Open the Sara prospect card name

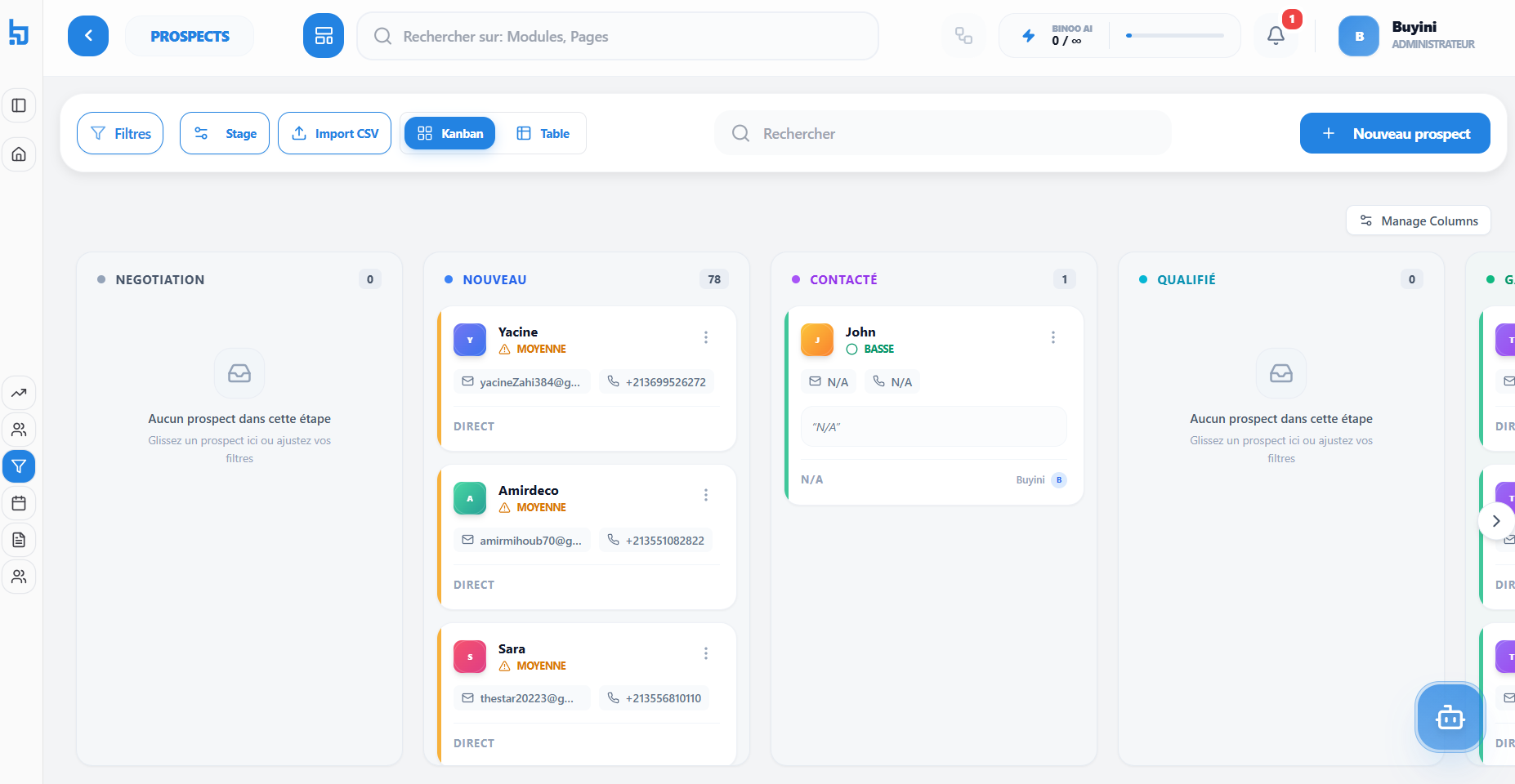point(512,648)
